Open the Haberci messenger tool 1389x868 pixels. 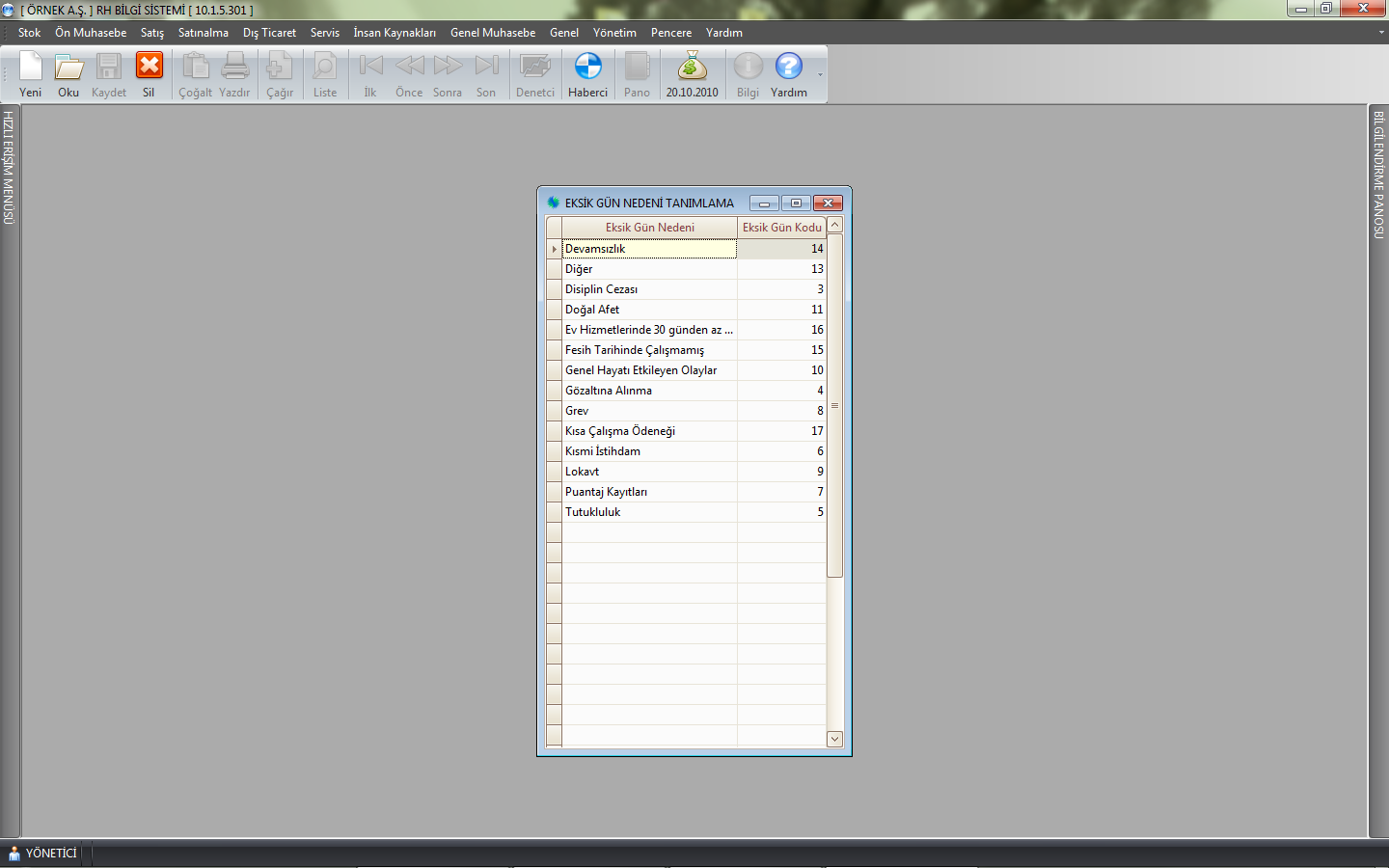click(x=587, y=74)
